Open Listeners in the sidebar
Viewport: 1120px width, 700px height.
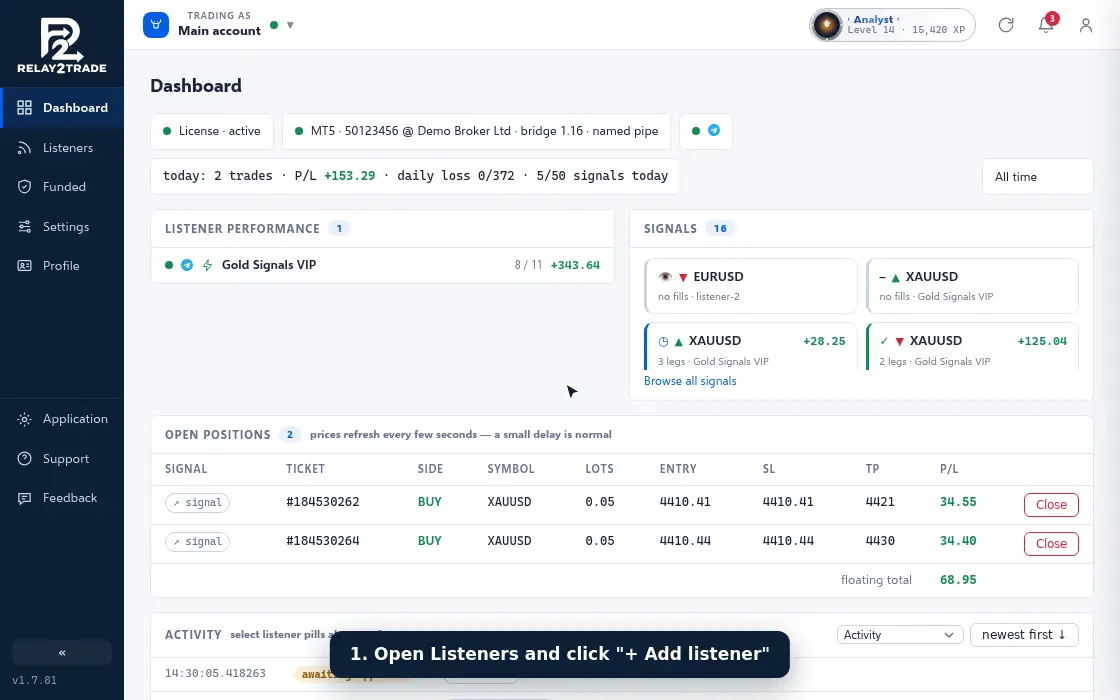(x=62, y=148)
